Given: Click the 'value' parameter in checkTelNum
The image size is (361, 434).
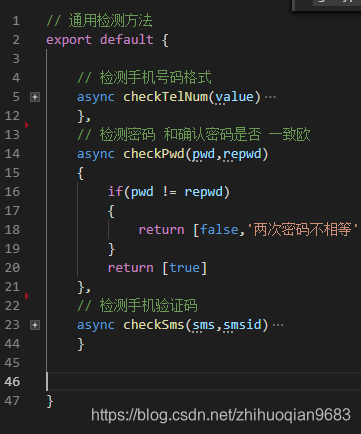Looking at the screenshot, I should [x=234, y=97].
